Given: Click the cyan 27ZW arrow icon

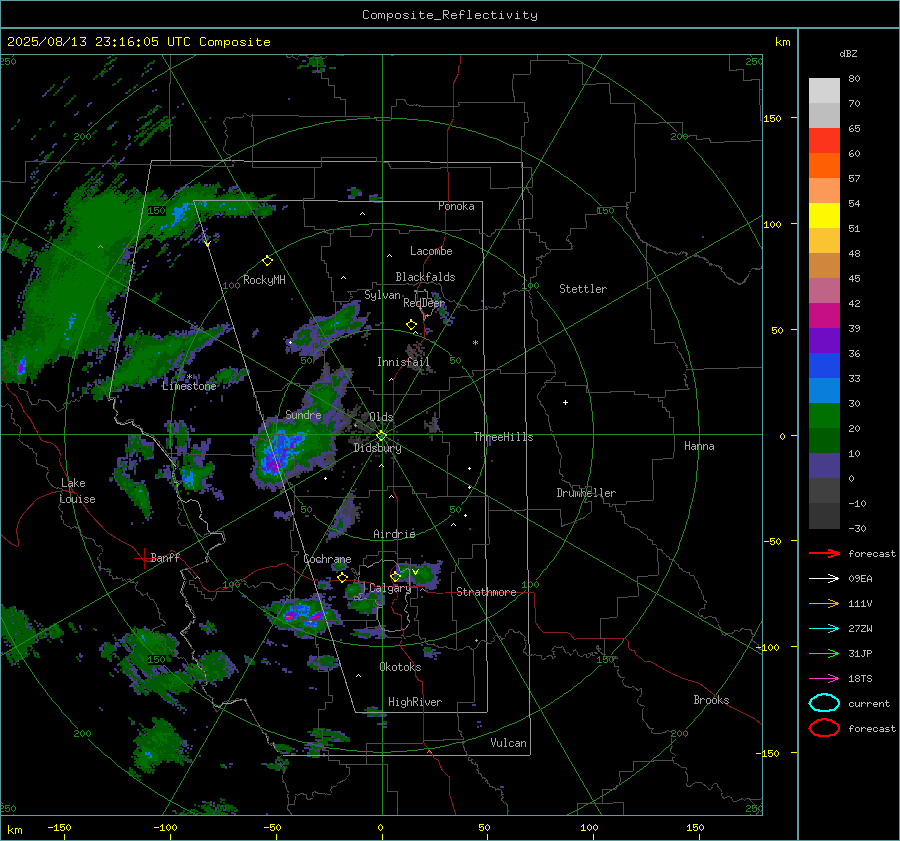Looking at the screenshot, I should click(824, 629).
